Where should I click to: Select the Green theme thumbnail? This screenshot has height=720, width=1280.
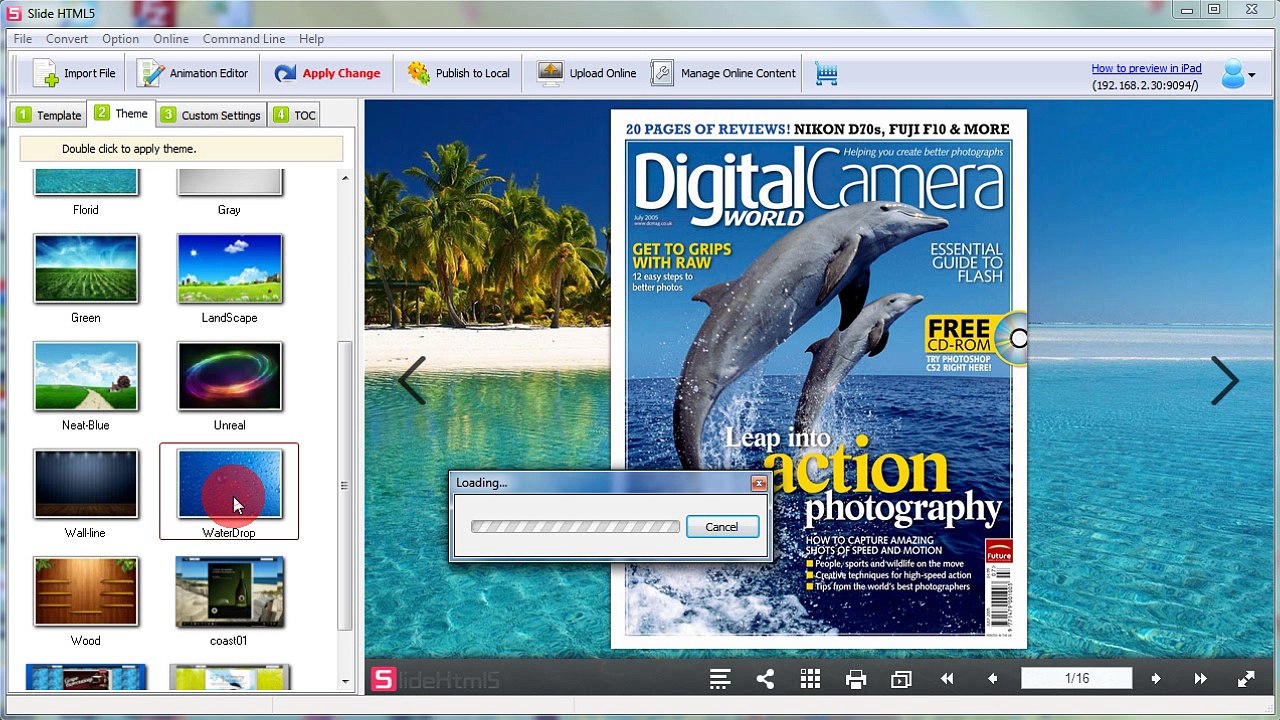point(86,268)
